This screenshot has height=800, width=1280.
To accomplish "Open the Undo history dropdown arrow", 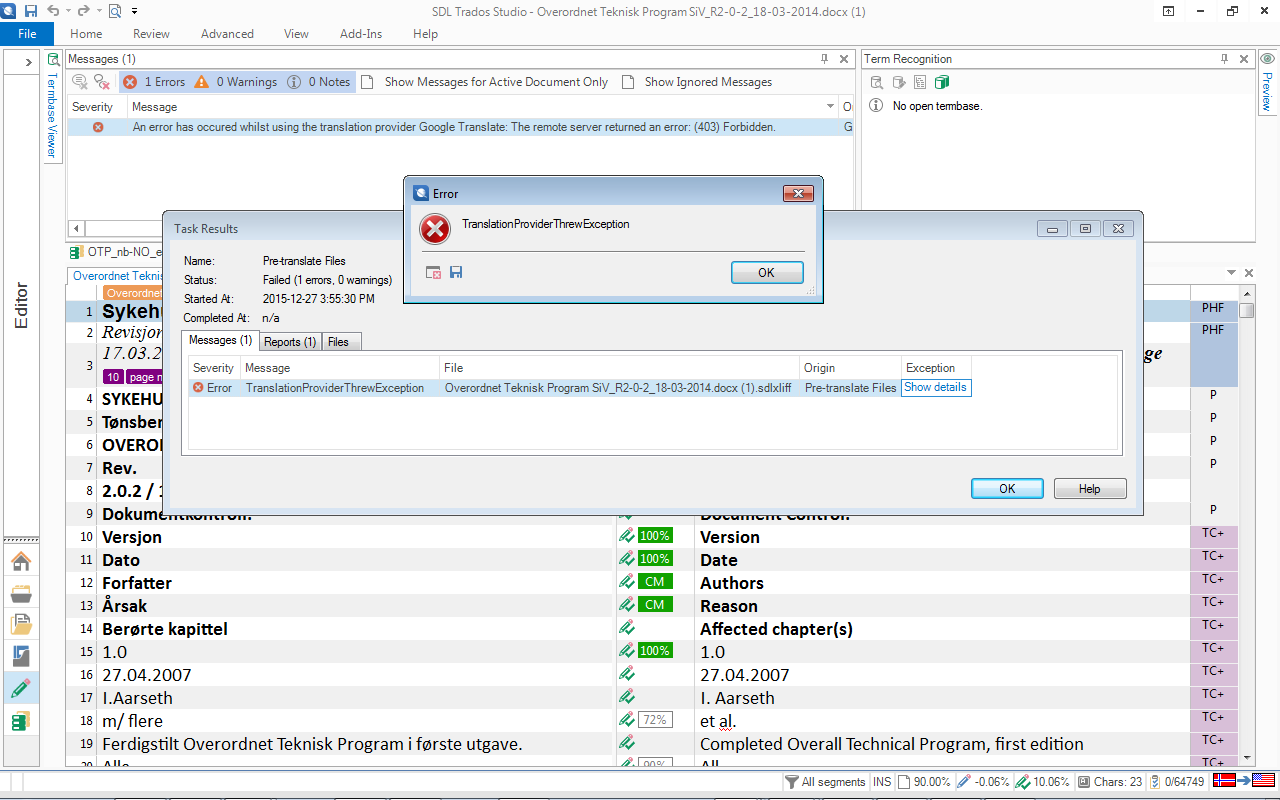I will point(68,11).
